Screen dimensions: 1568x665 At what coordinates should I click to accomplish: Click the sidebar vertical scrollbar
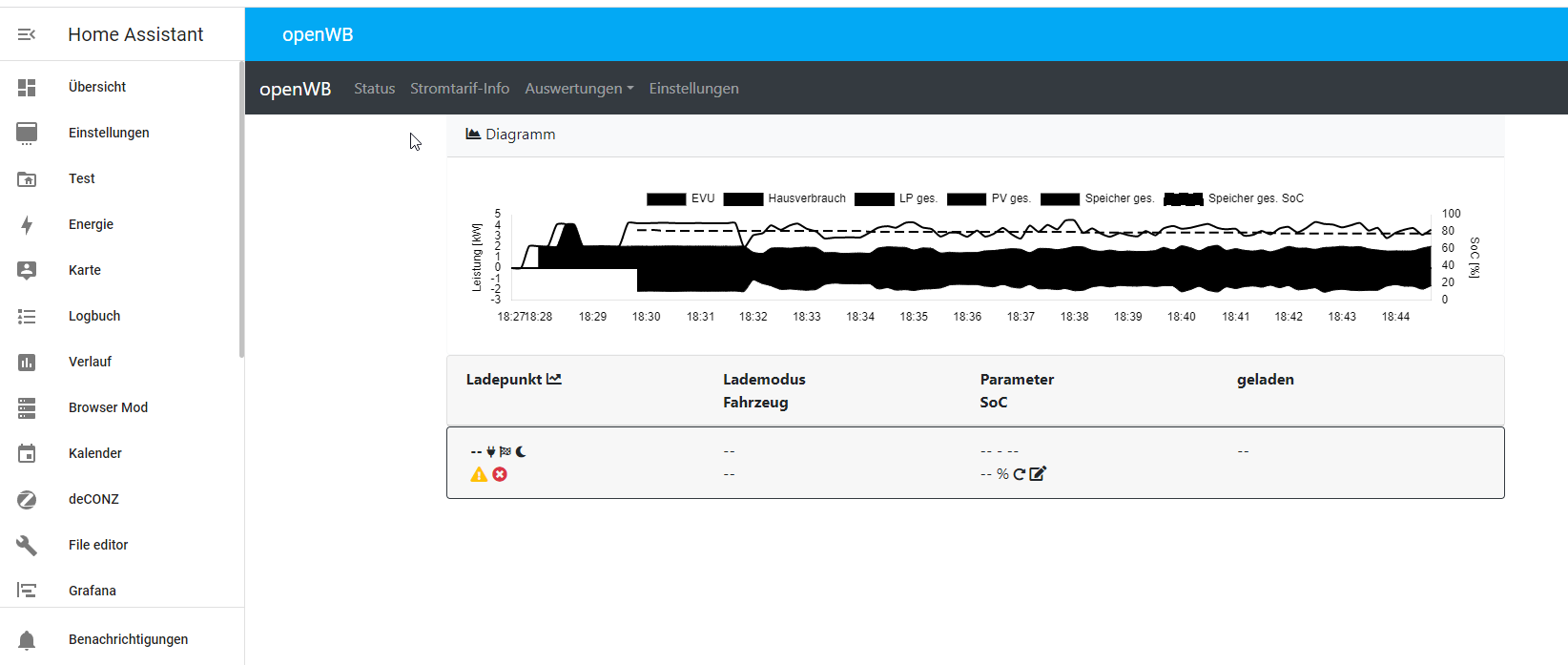pyautogui.click(x=242, y=210)
